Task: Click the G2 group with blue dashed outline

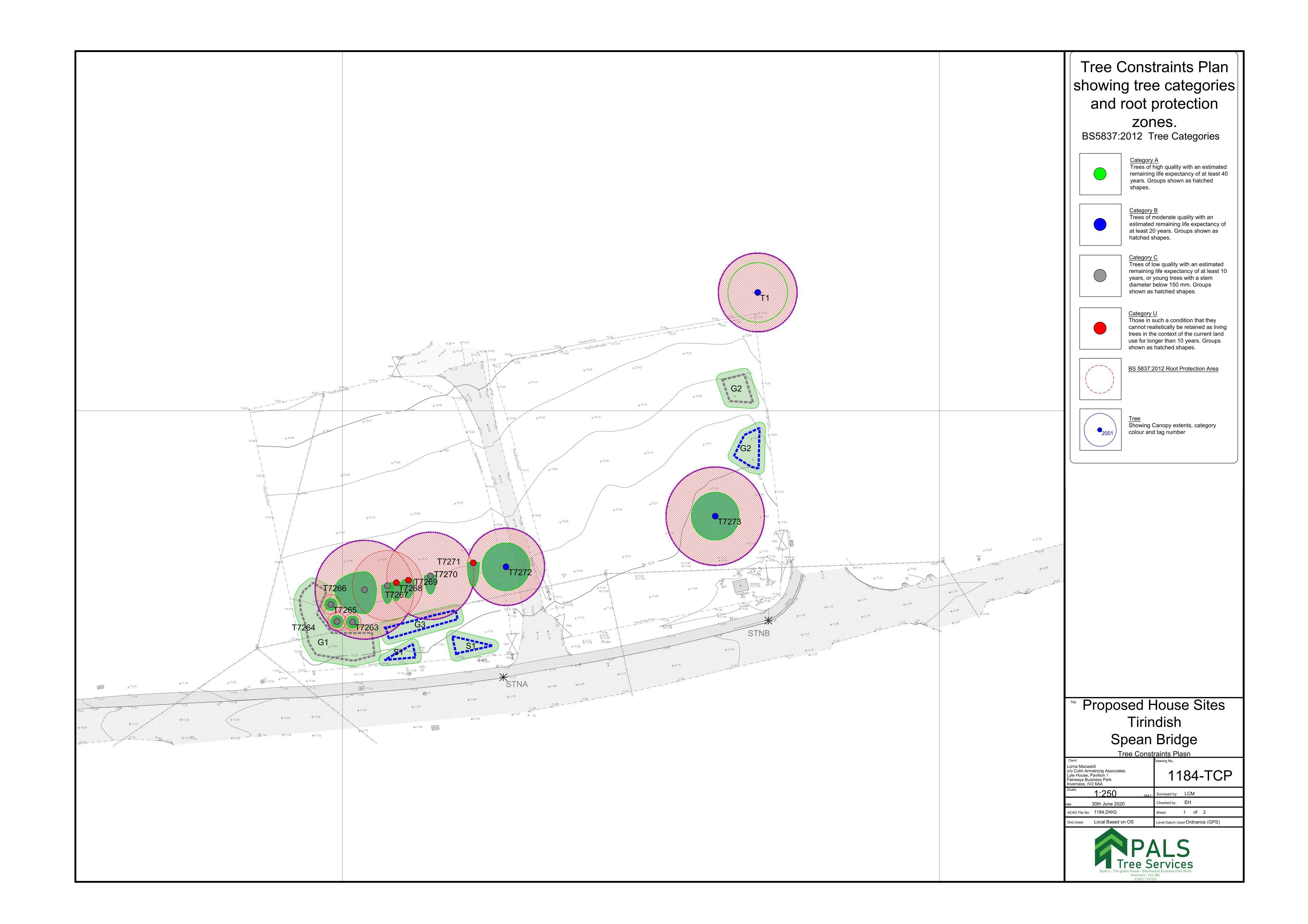Action: pyautogui.click(x=748, y=448)
